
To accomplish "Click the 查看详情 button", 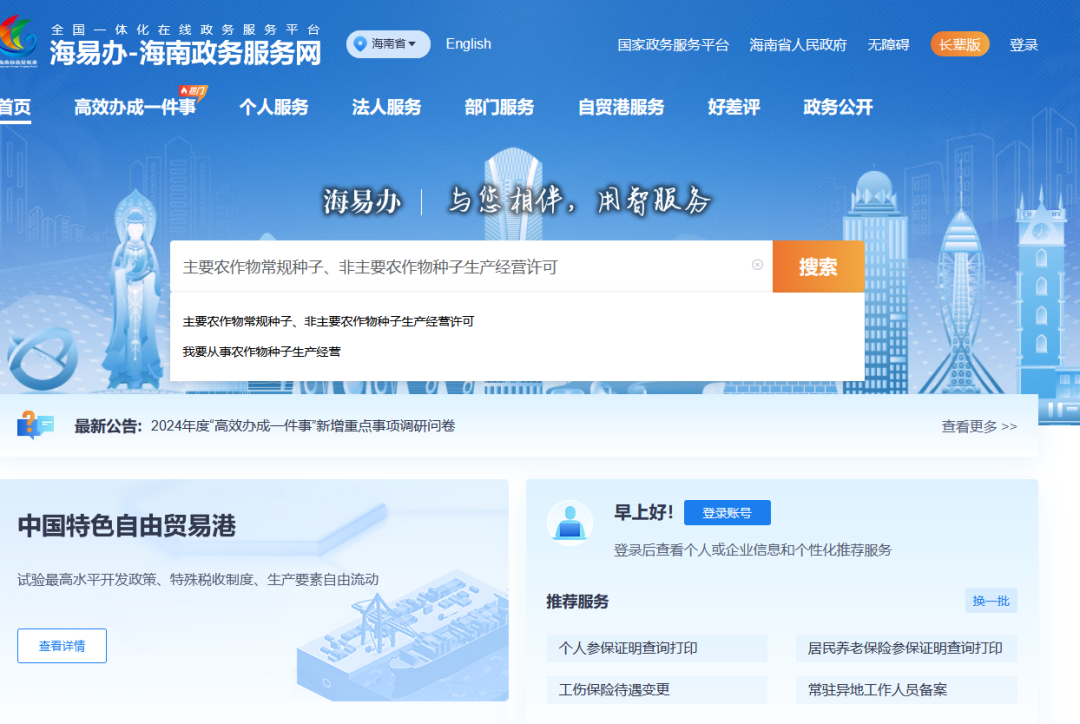I will [62, 645].
